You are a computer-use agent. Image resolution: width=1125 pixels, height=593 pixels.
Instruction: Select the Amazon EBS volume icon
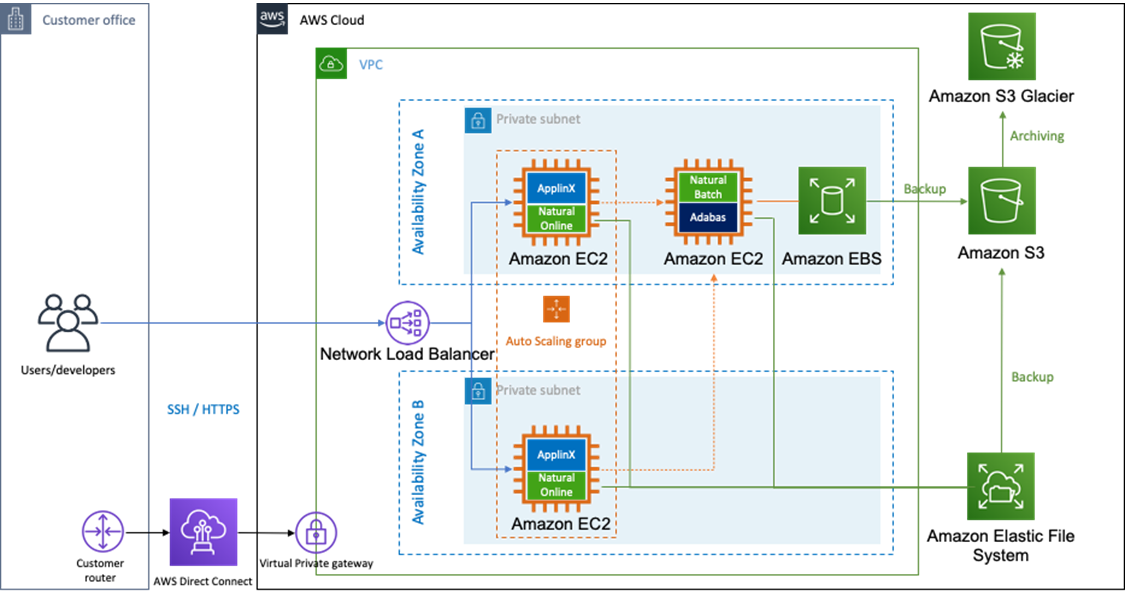(x=832, y=201)
